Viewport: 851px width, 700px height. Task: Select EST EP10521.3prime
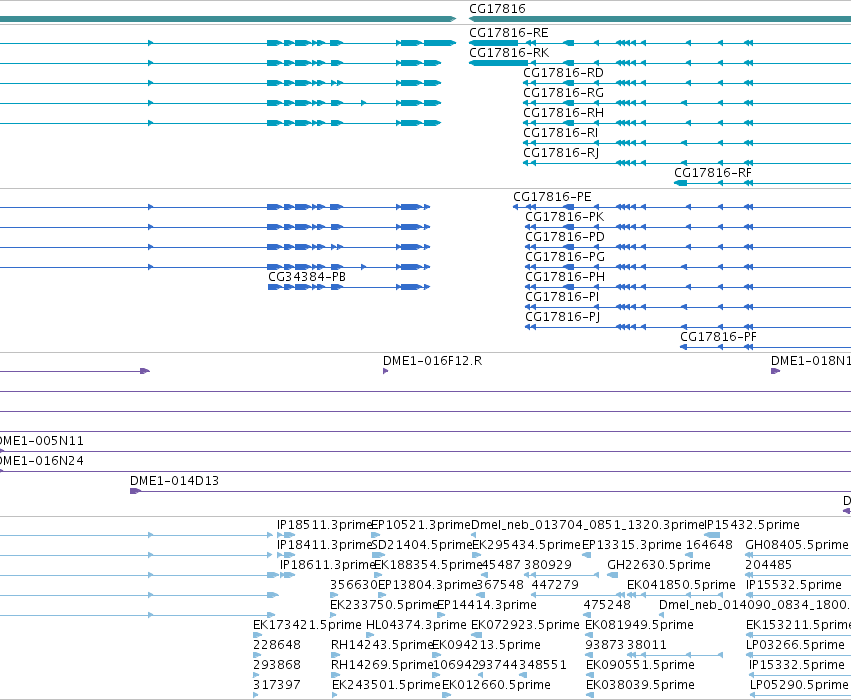(x=421, y=525)
